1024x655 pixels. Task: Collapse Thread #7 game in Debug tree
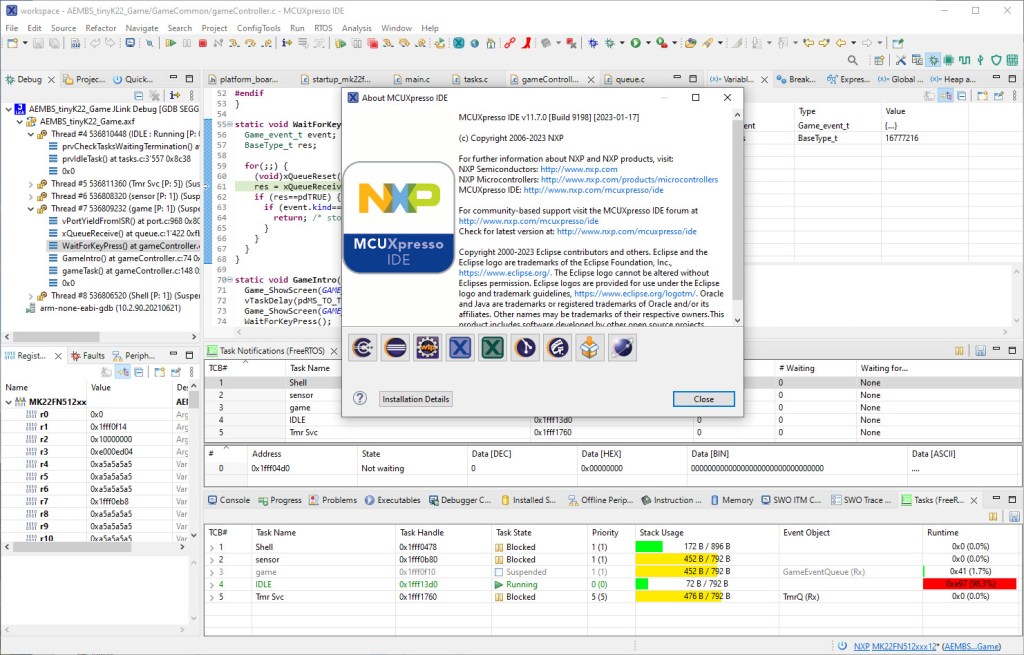[29, 209]
